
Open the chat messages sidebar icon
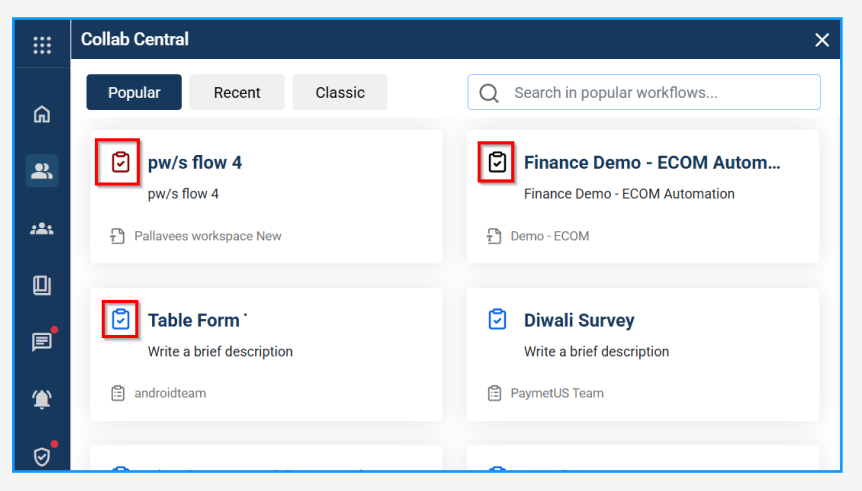[42, 343]
